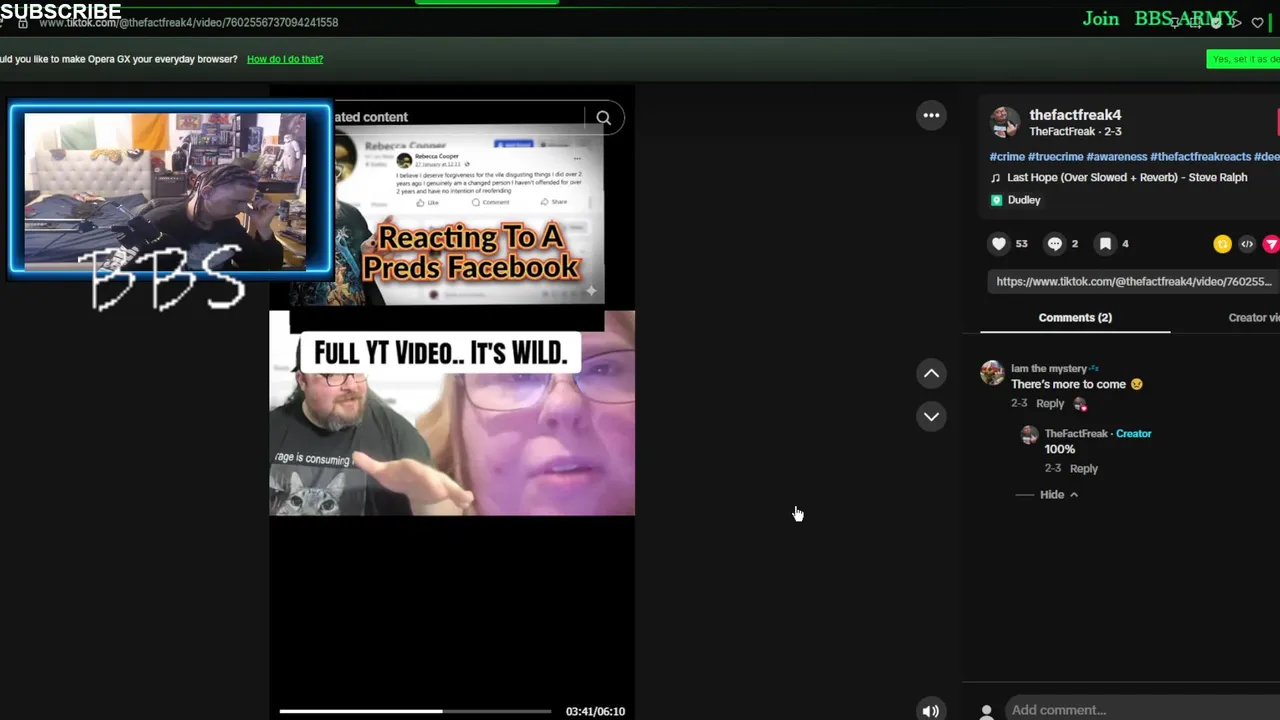The height and width of the screenshot is (720, 1280).
Task: Seek the video progress bar
Action: pyautogui.click(x=415, y=711)
